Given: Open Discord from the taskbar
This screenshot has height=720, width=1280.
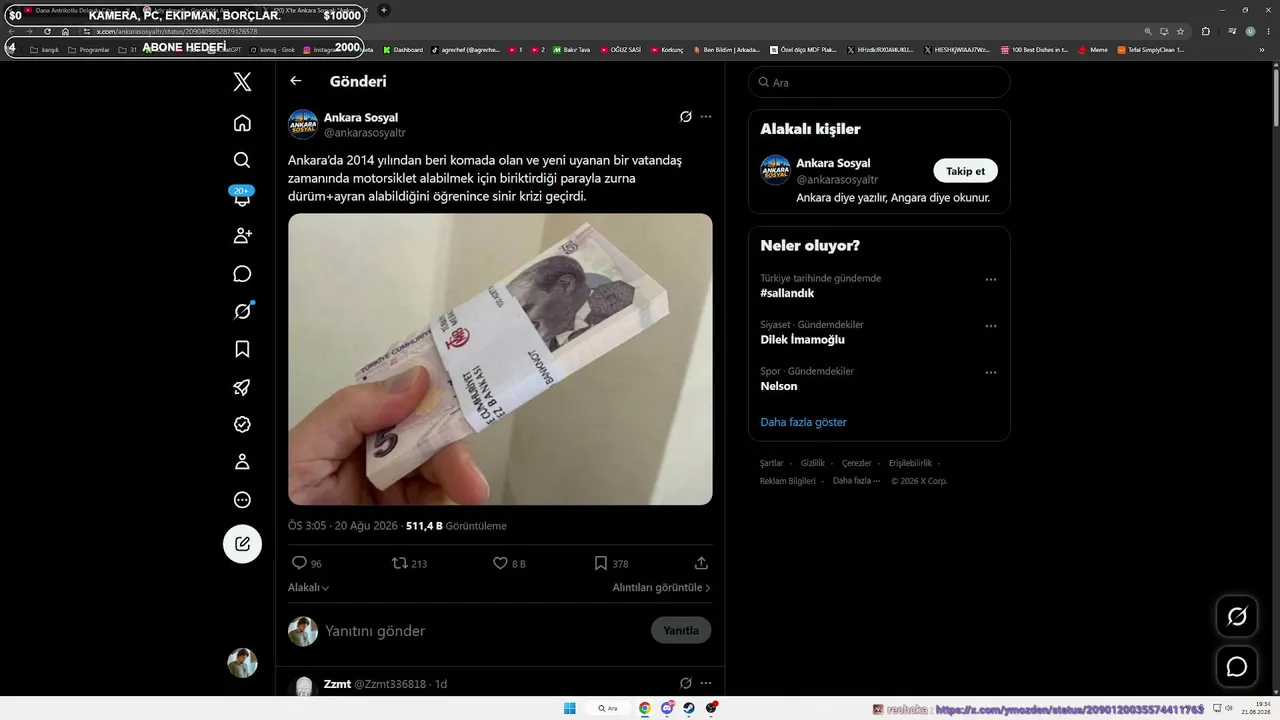Looking at the screenshot, I should pos(667,708).
